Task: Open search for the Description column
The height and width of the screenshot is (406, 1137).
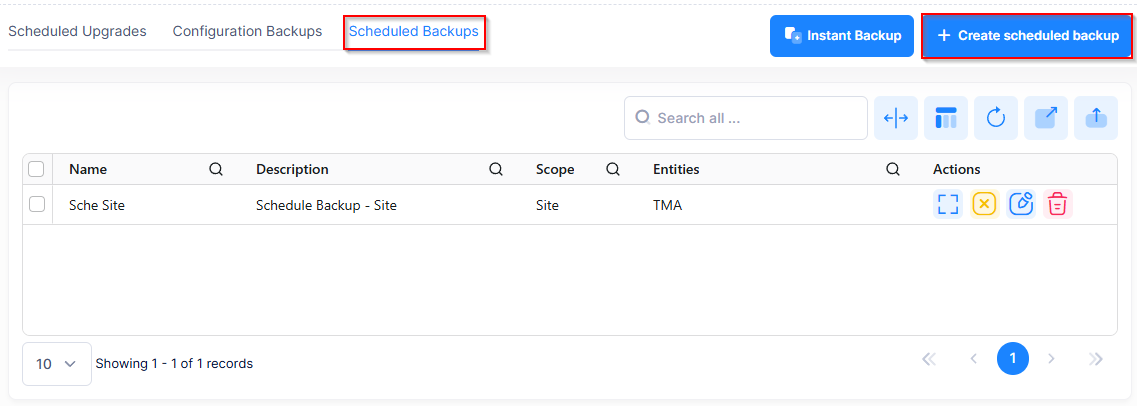Action: pyautogui.click(x=495, y=169)
